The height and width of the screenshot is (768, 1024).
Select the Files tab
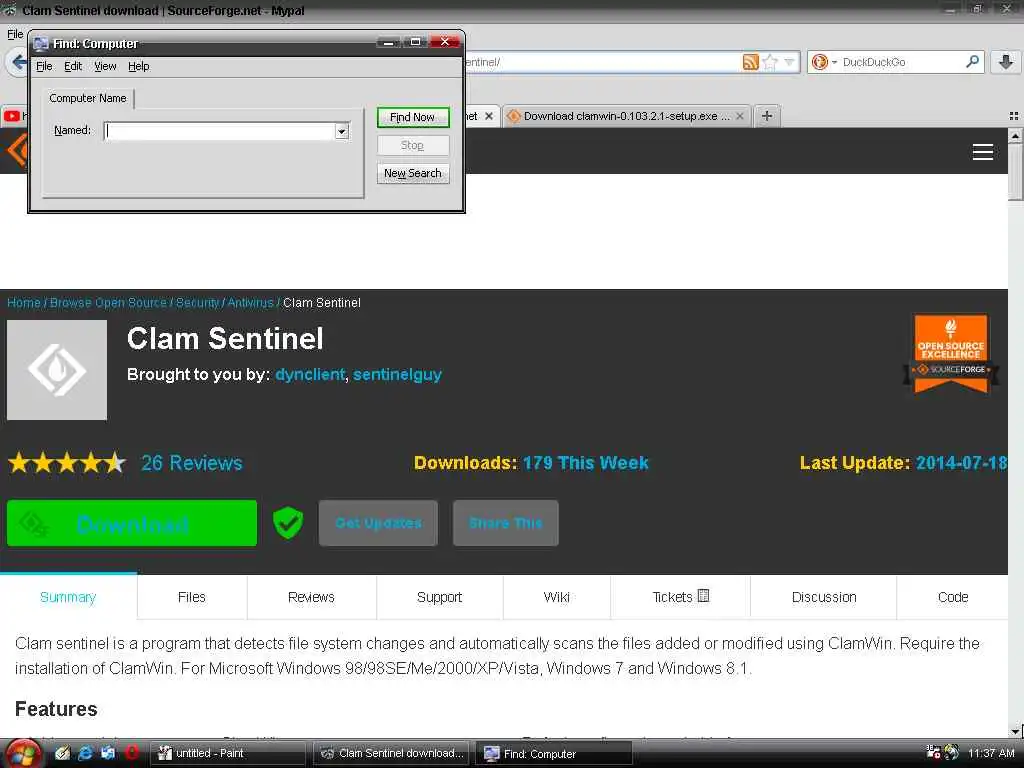(x=192, y=597)
